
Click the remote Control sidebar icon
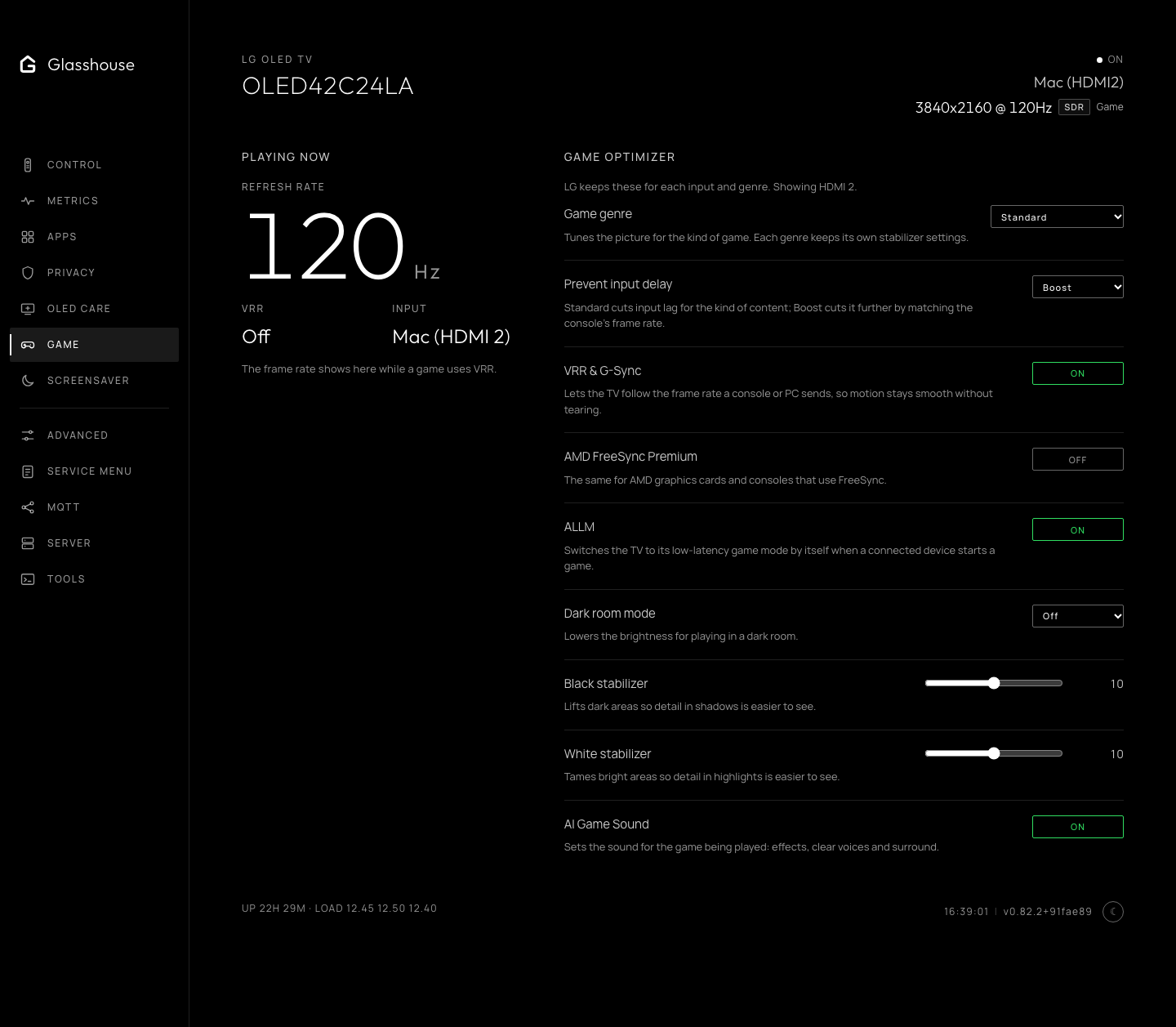tap(28, 165)
